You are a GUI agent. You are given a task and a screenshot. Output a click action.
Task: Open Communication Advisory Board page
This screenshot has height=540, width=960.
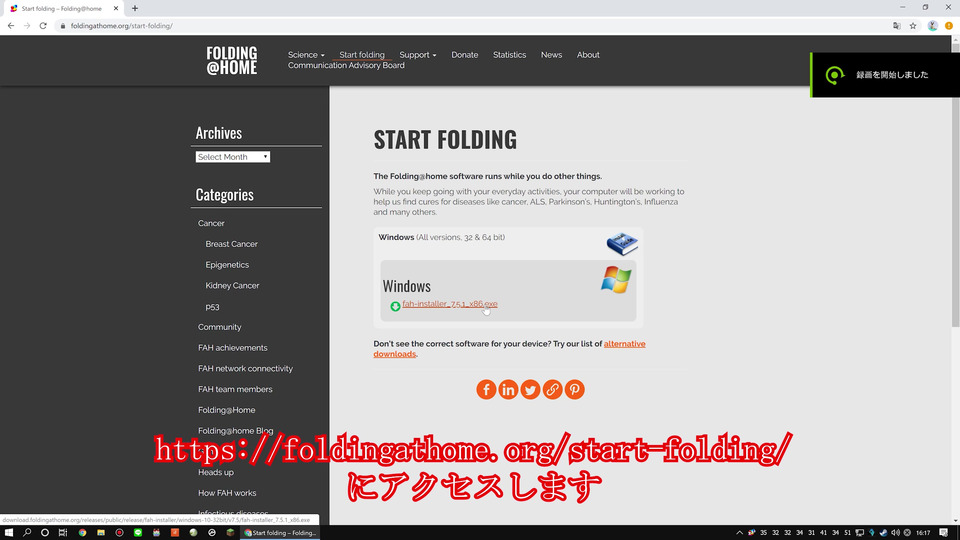(x=346, y=66)
